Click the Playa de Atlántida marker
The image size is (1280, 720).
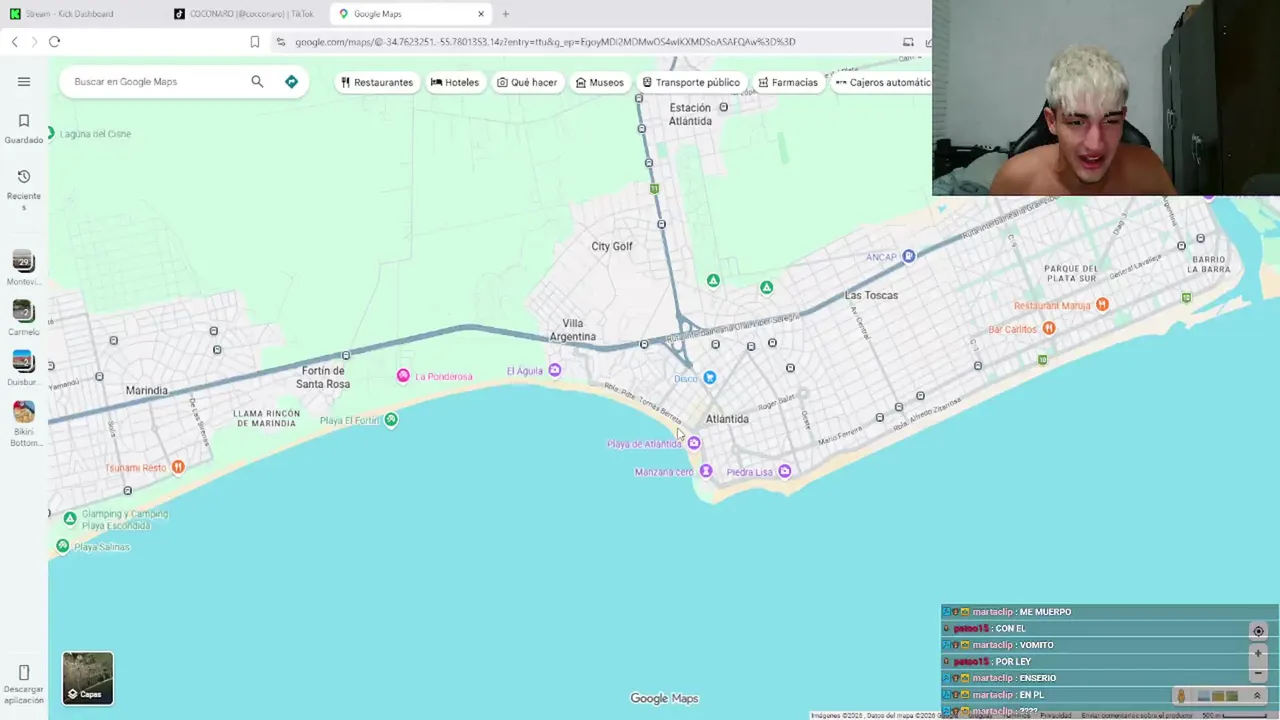click(x=694, y=443)
